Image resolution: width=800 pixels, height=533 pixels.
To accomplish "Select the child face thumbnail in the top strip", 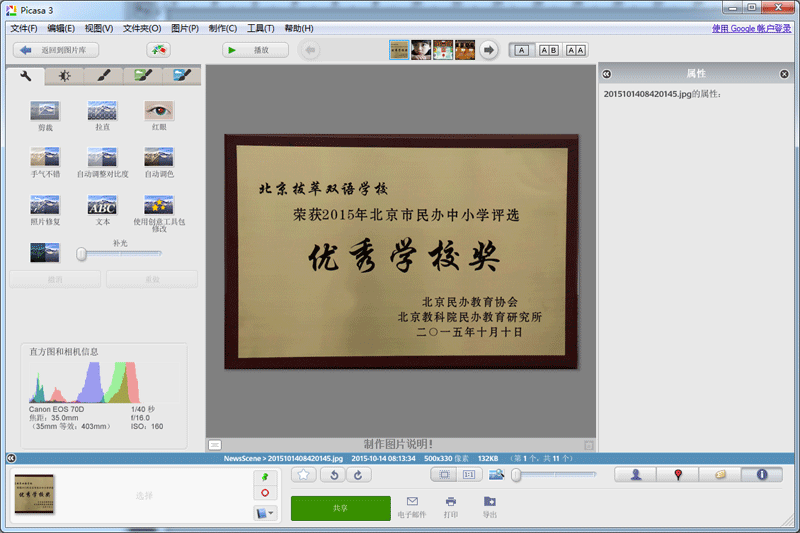I will [x=421, y=50].
